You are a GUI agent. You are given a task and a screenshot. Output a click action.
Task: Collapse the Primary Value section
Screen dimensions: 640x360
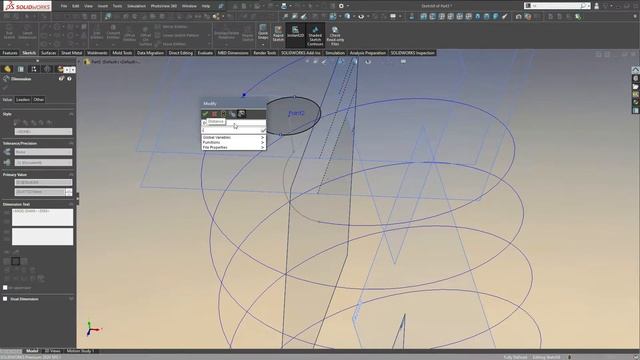(x=71, y=174)
